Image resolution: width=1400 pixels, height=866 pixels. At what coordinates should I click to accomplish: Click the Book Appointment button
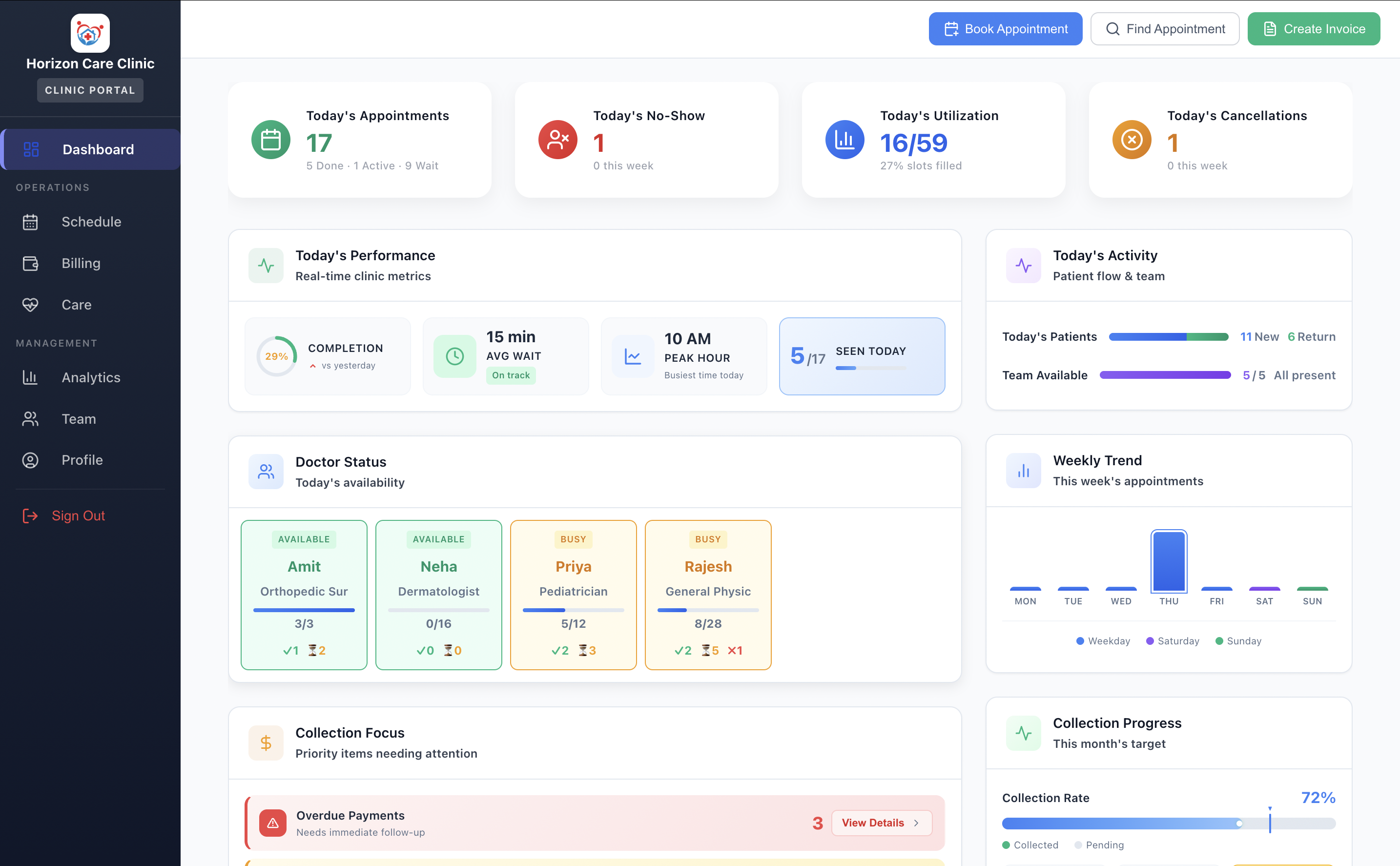[1006, 29]
